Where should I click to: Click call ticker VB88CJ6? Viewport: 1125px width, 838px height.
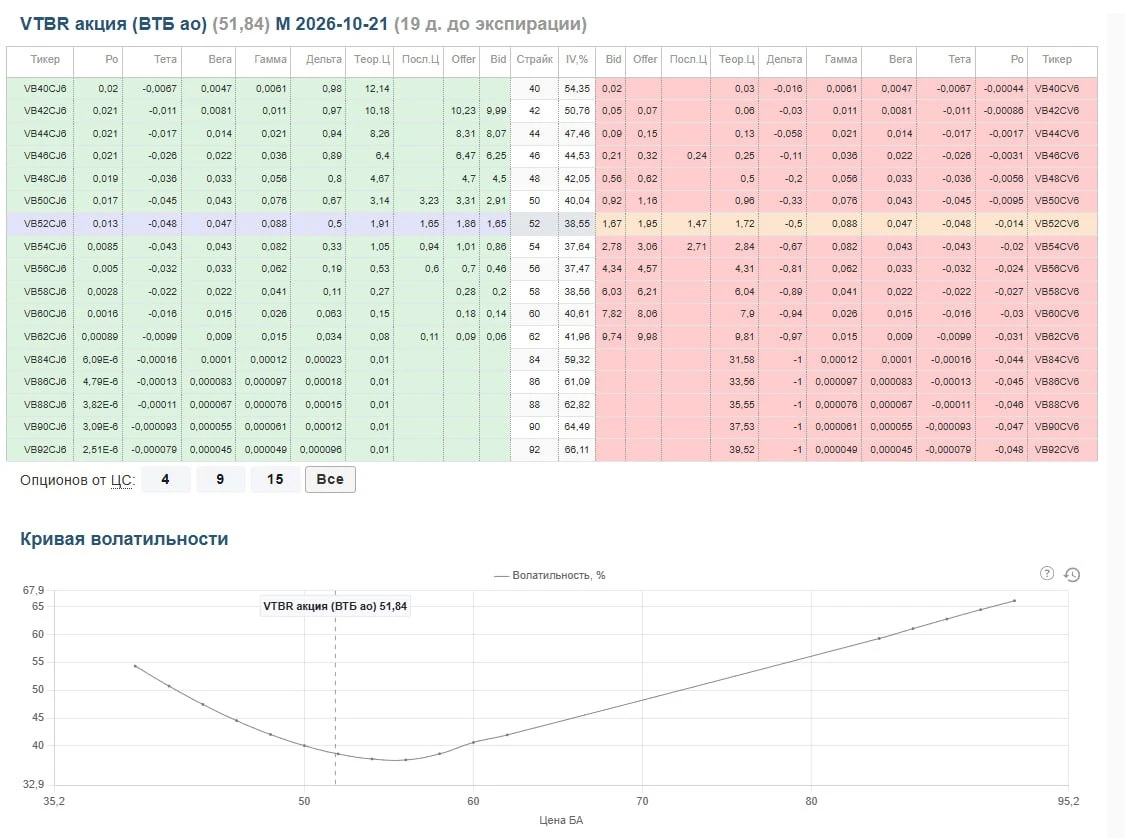(45, 405)
